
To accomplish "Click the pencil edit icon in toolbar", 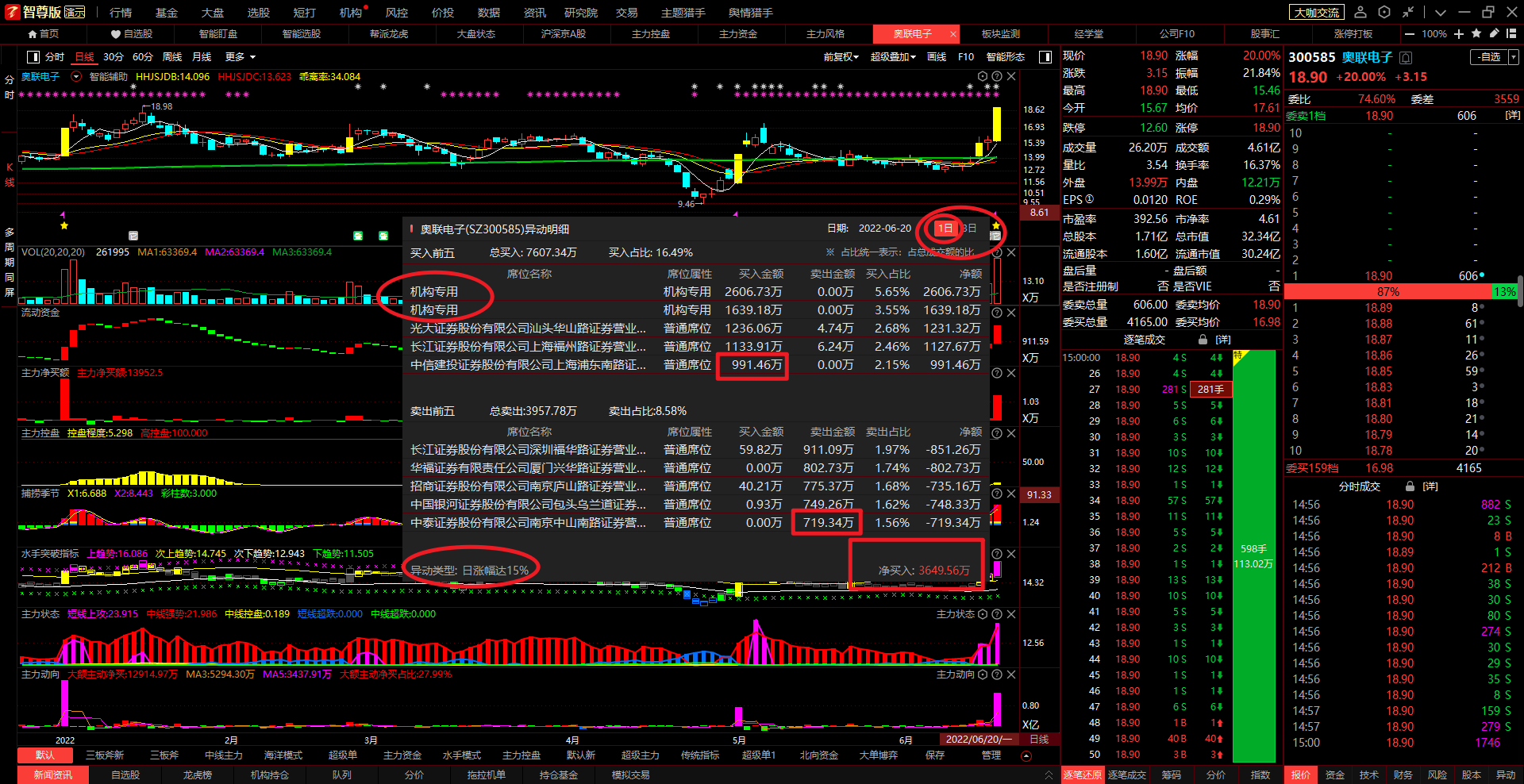I will click(x=1494, y=33).
